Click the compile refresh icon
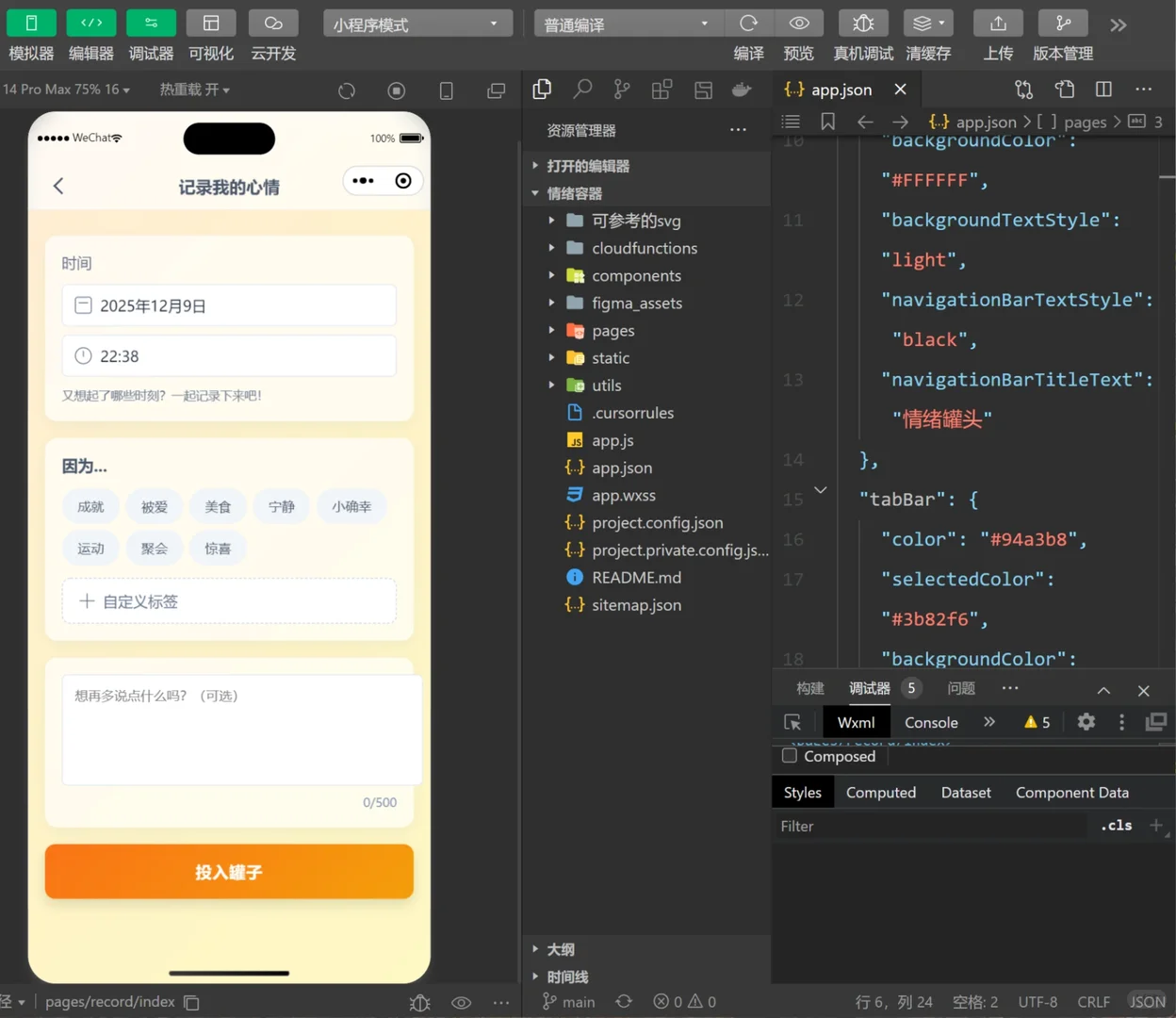This screenshot has height=1018, width=1176. click(749, 24)
